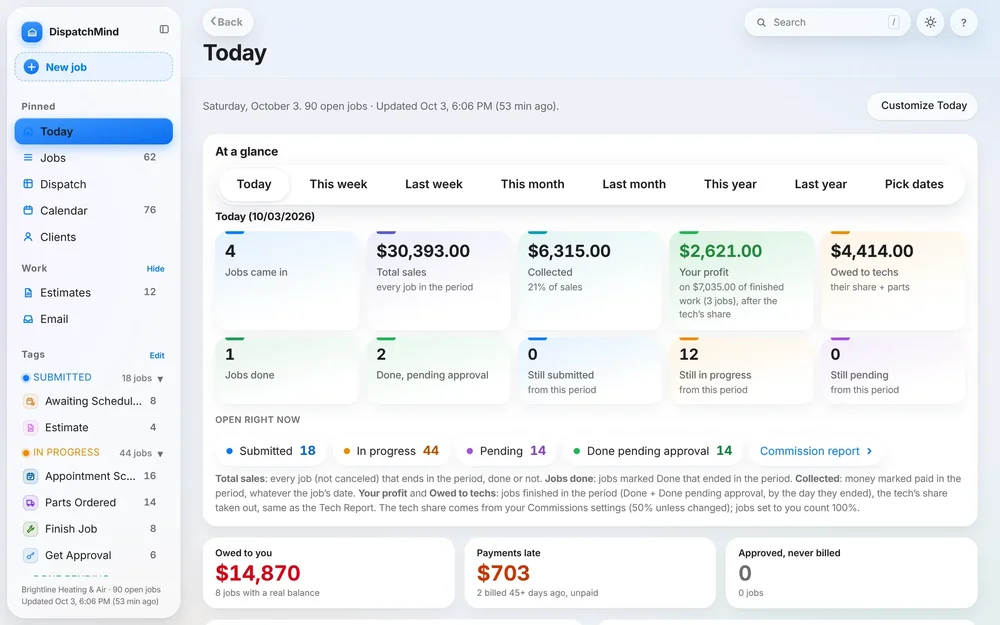Switch to Last month tab

634,184
